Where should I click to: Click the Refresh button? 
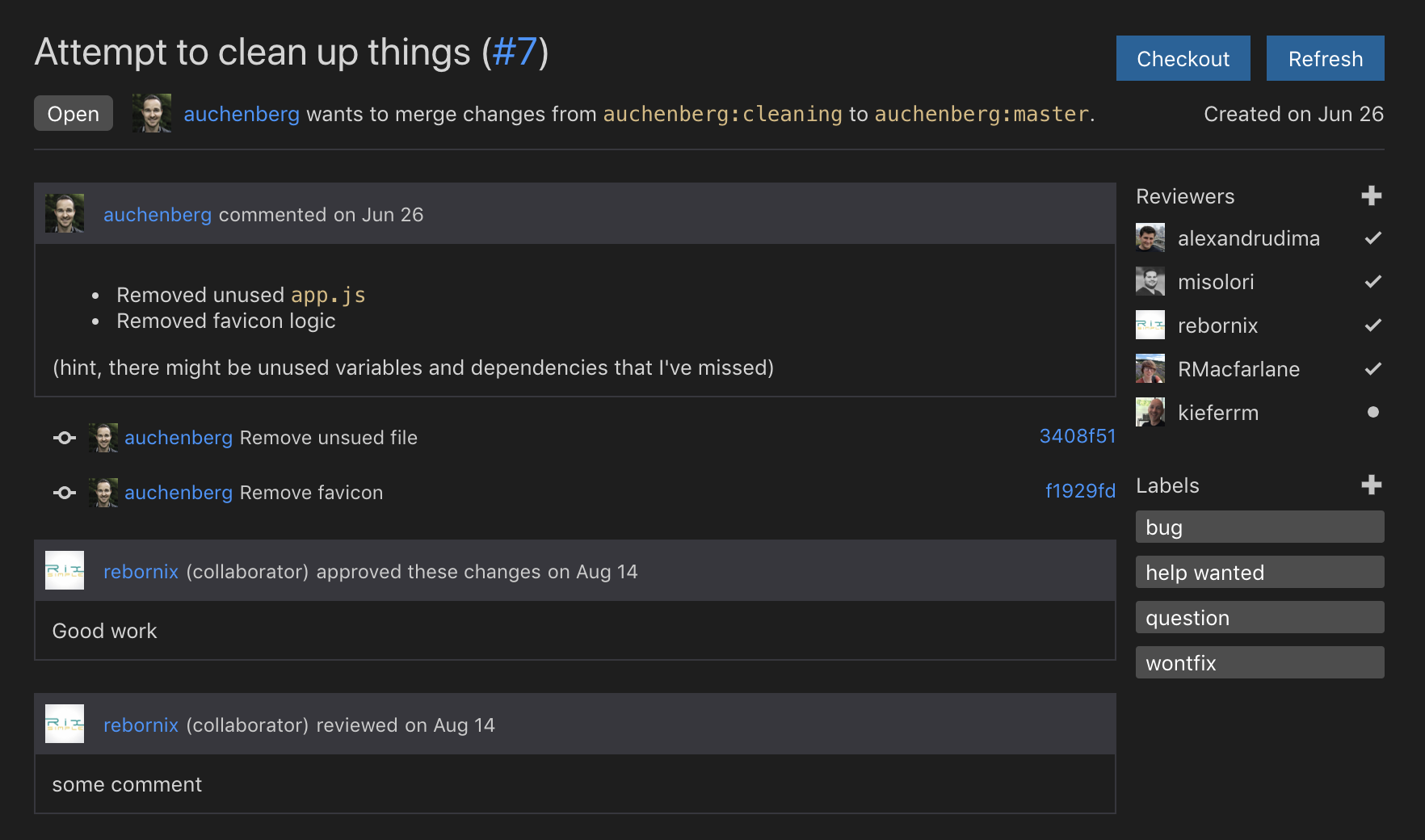pyautogui.click(x=1325, y=58)
